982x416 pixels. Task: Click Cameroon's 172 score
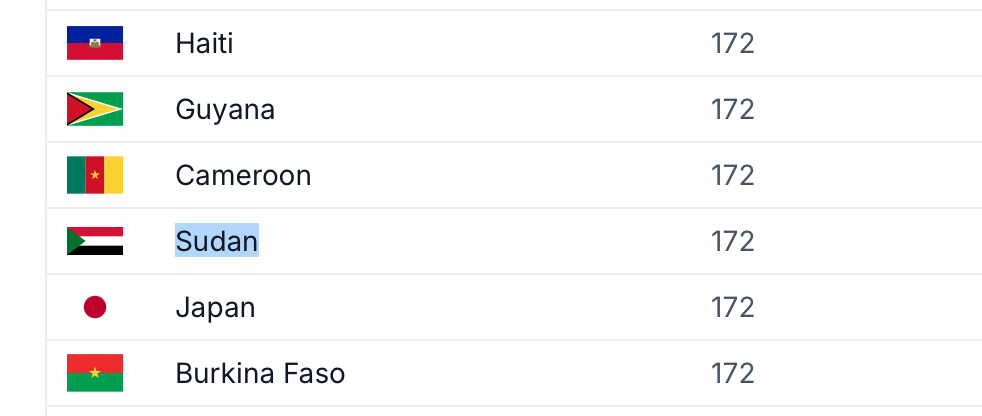(x=732, y=175)
